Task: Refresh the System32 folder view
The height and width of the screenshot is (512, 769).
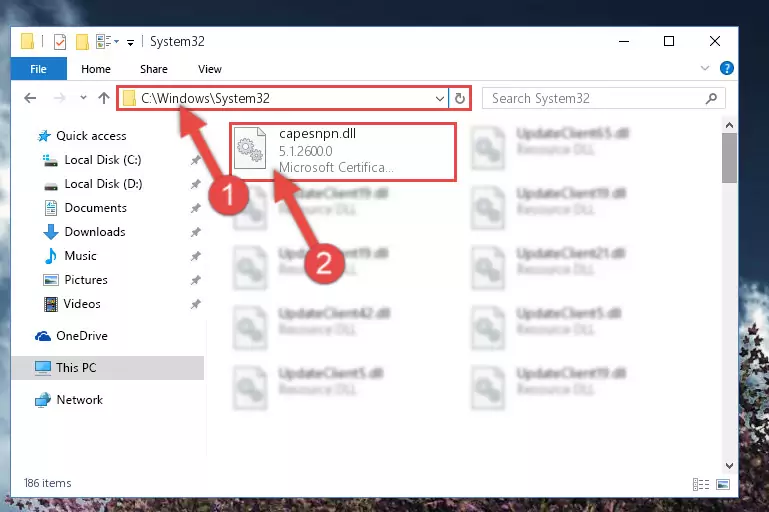Action: pyautogui.click(x=460, y=99)
